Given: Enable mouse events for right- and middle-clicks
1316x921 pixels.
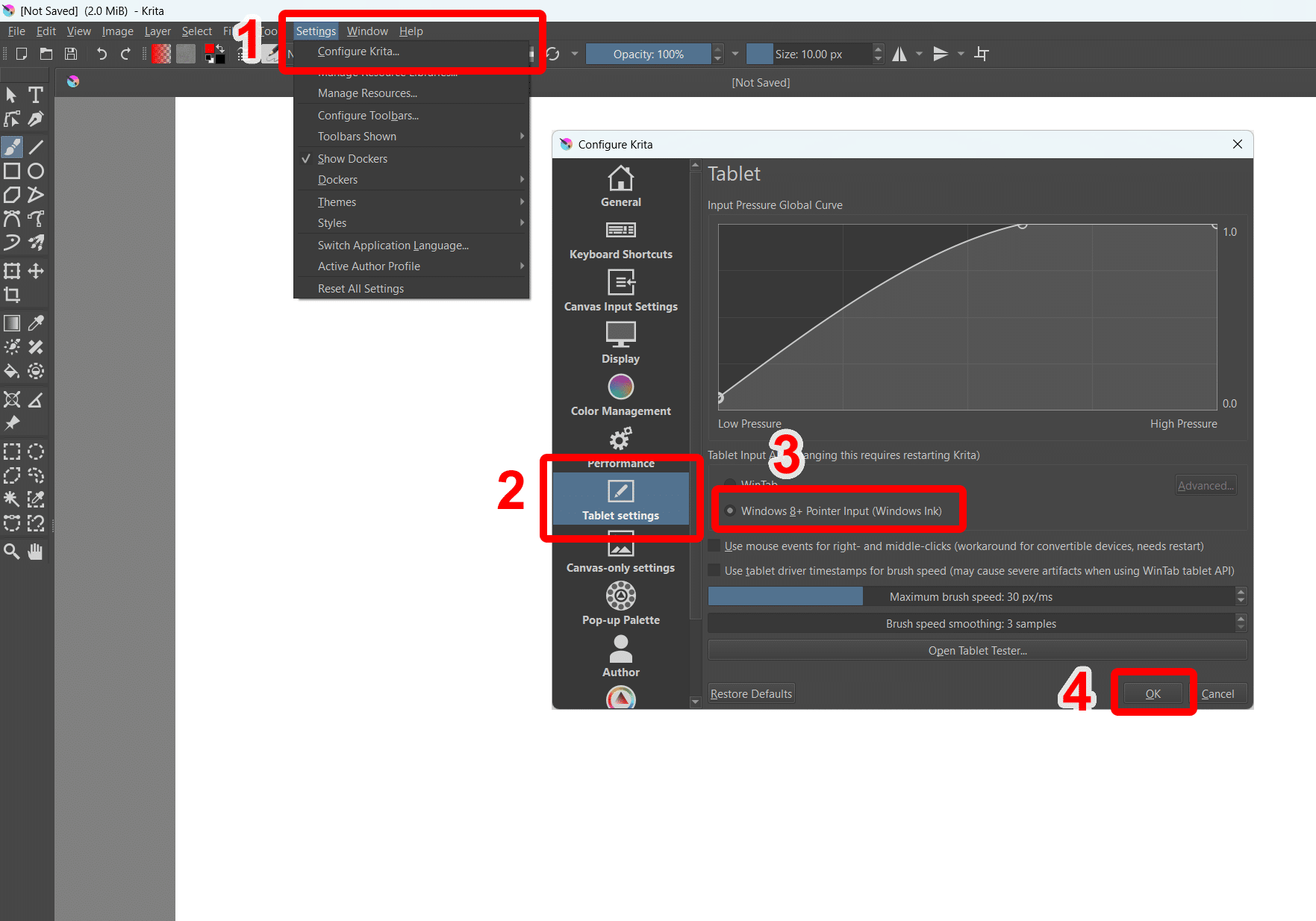Looking at the screenshot, I should [715, 546].
